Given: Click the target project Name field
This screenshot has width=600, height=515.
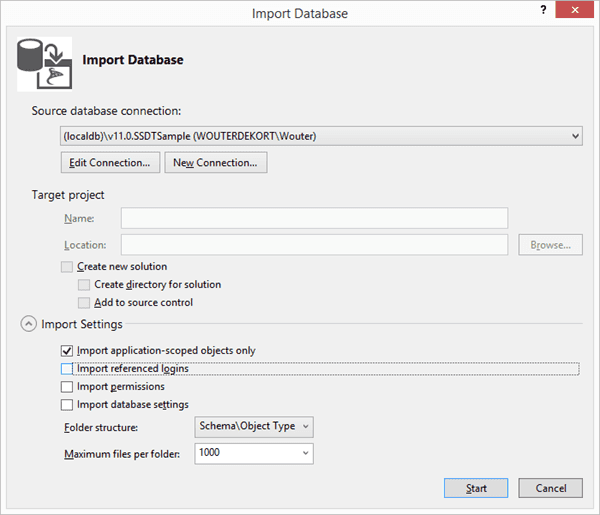Looking at the screenshot, I should 315,218.
